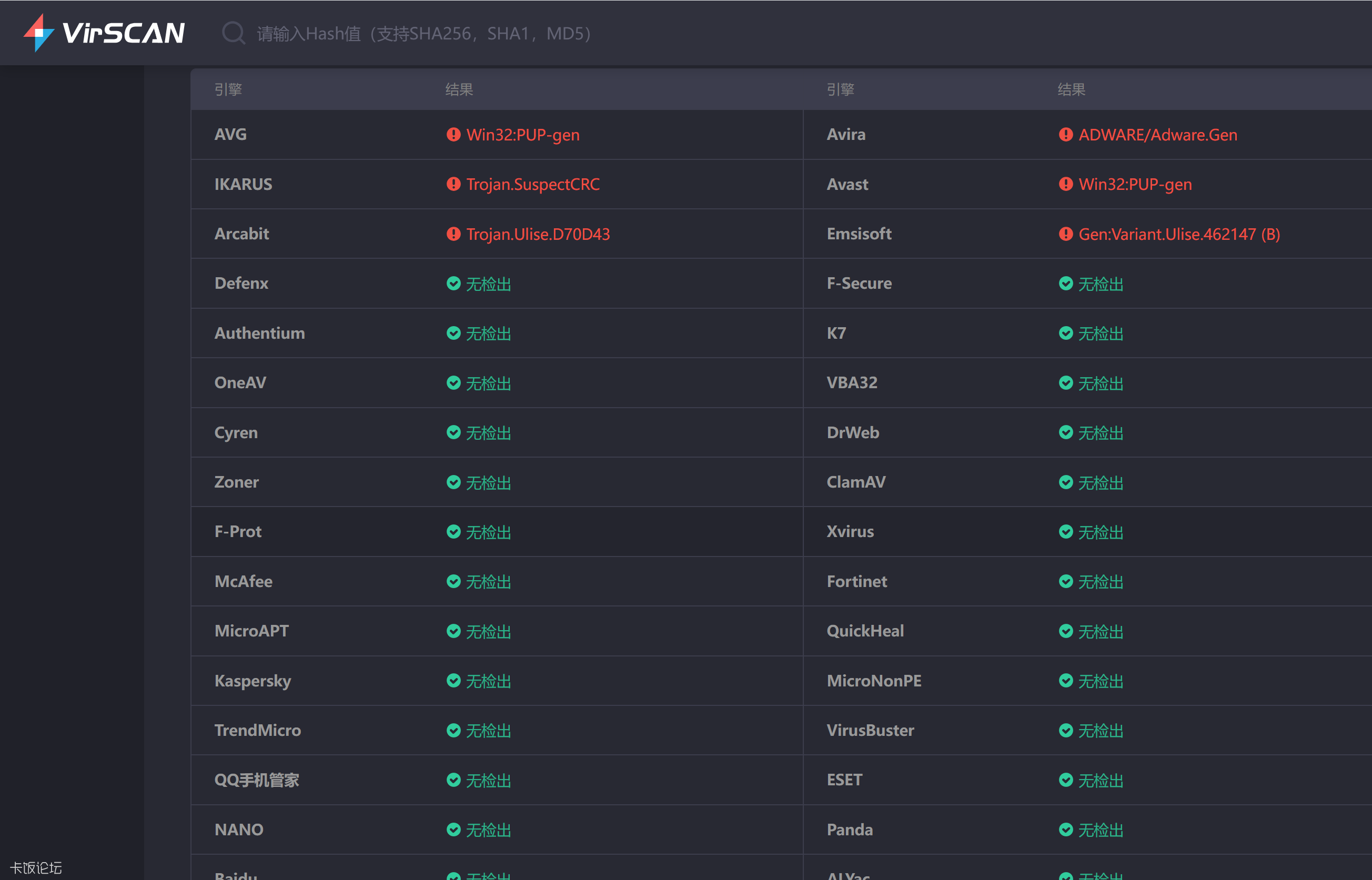Focus the Hash value search field
Screen dimensions: 1372x880
[x=423, y=34]
